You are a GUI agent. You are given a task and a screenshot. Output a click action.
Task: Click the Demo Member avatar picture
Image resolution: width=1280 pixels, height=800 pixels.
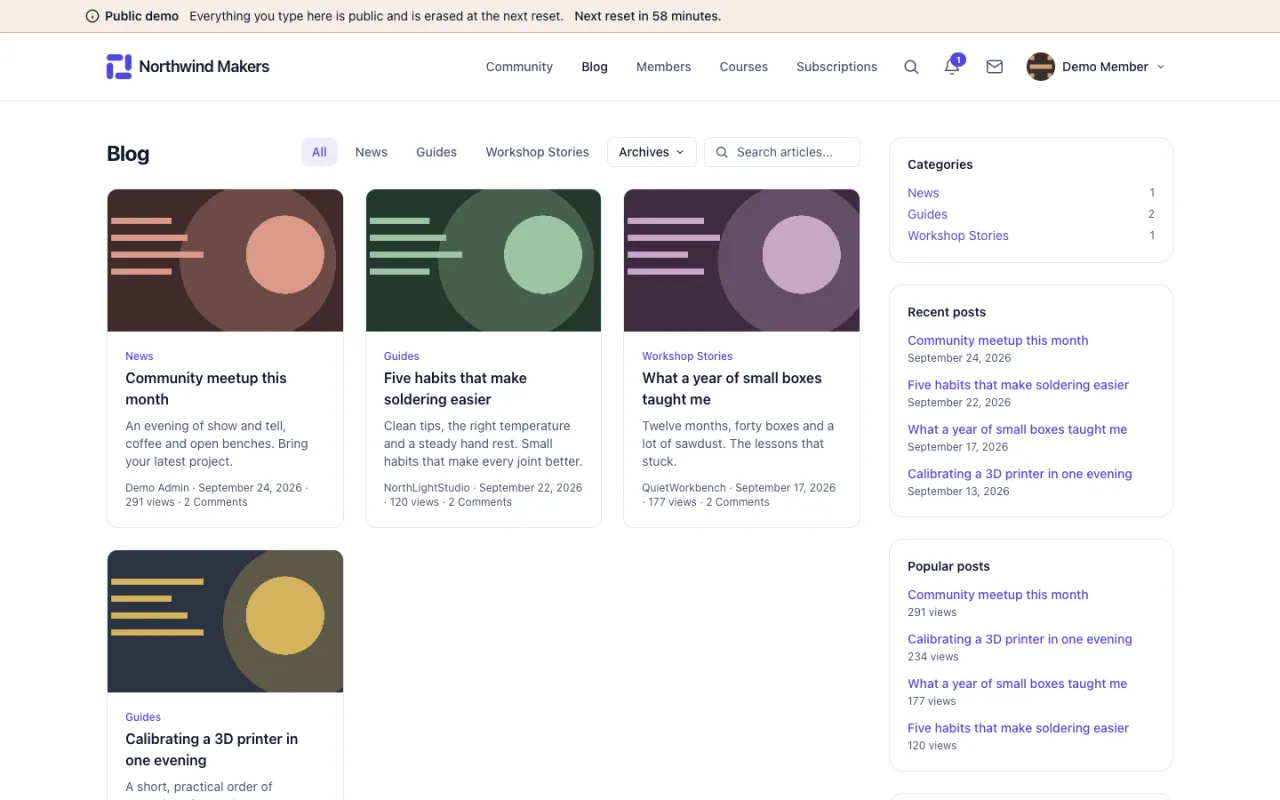tap(1041, 67)
